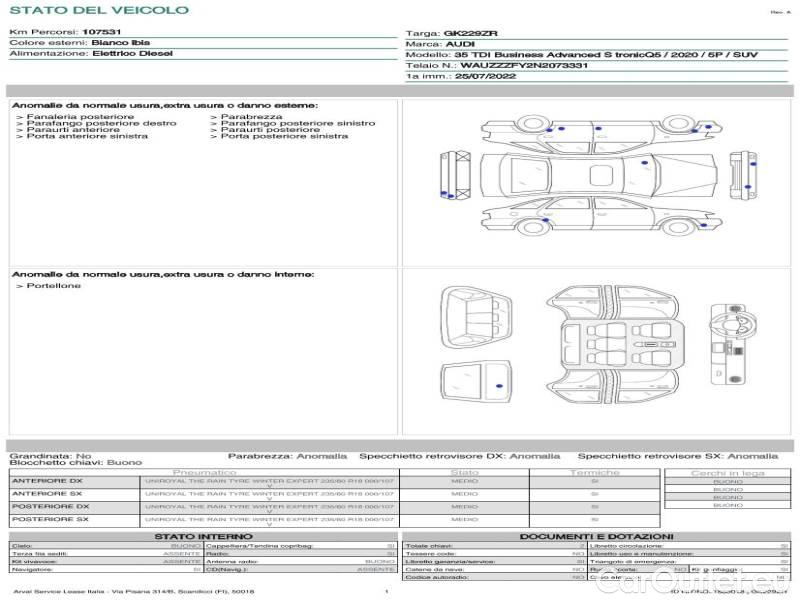Click the blue damage dot on car roof

(x=644, y=162)
